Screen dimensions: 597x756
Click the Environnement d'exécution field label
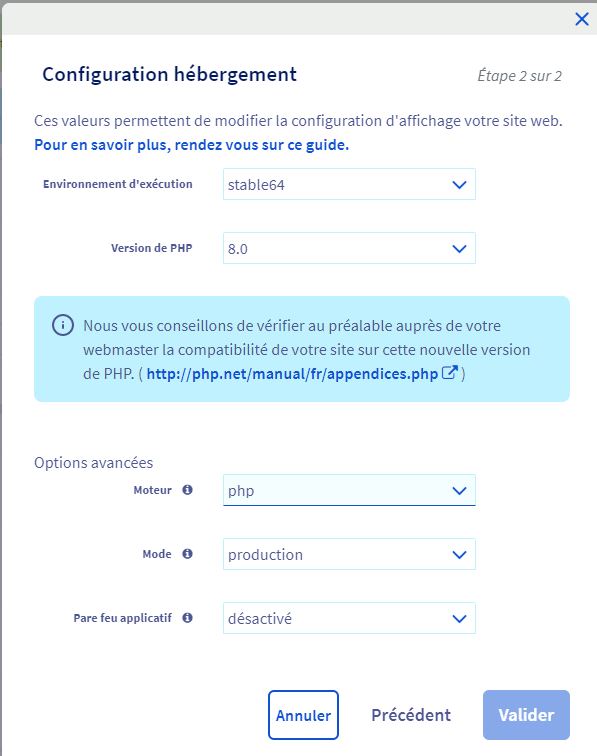118,184
